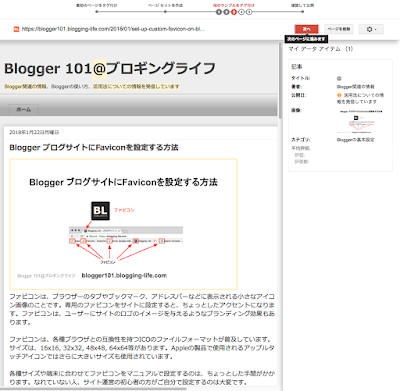Select sample page step 4 circle
Image resolution: width=400 pixels, height=391 pixels.
click(x=242, y=12)
